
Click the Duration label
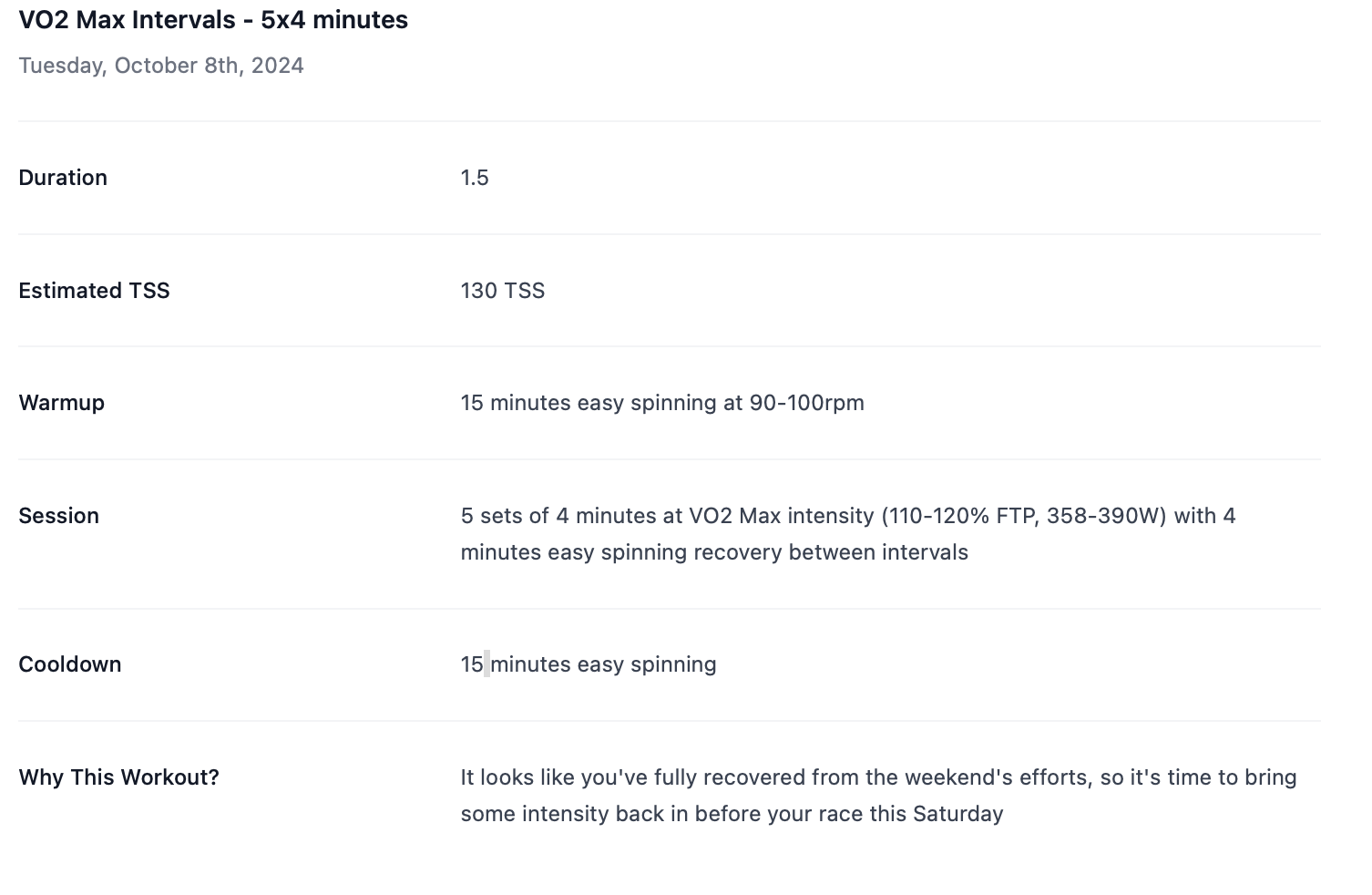pos(63,178)
